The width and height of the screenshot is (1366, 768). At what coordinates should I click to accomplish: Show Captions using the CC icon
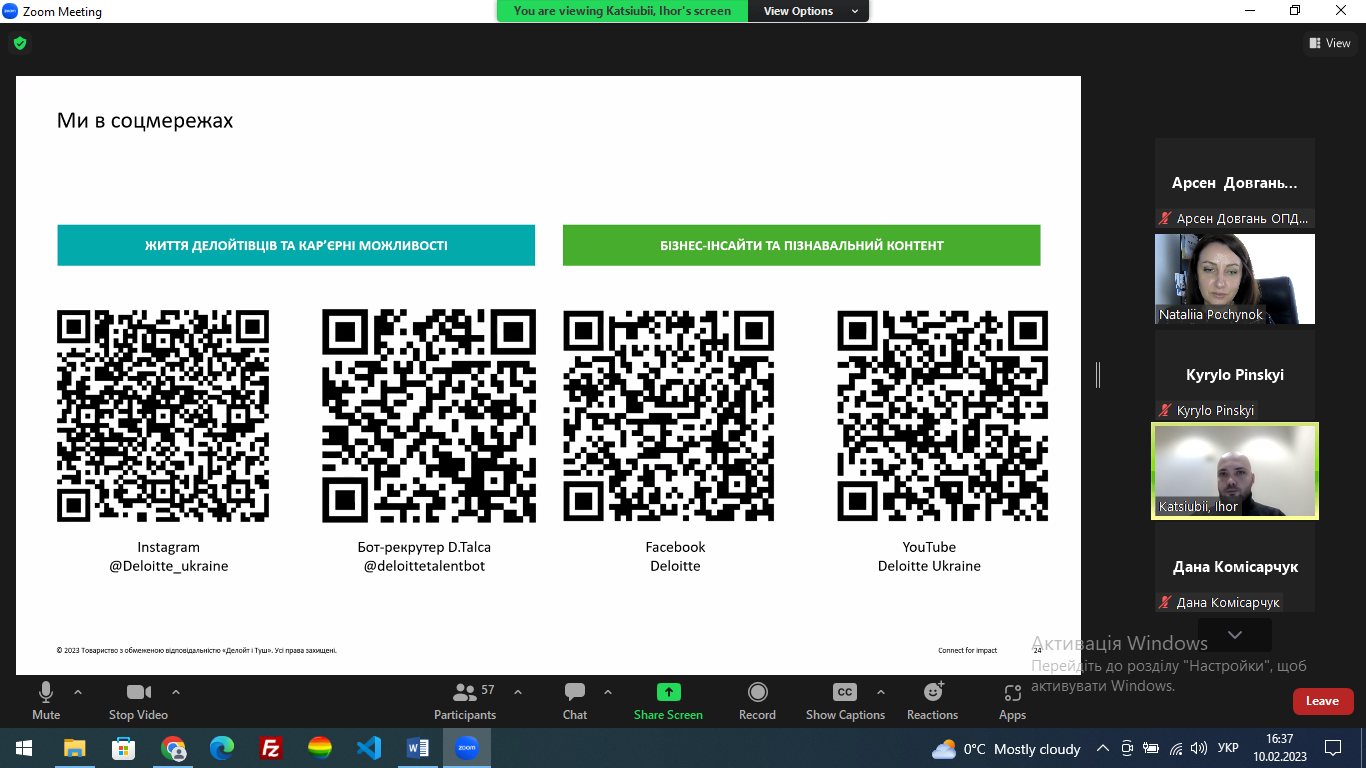tap(845, 700)
